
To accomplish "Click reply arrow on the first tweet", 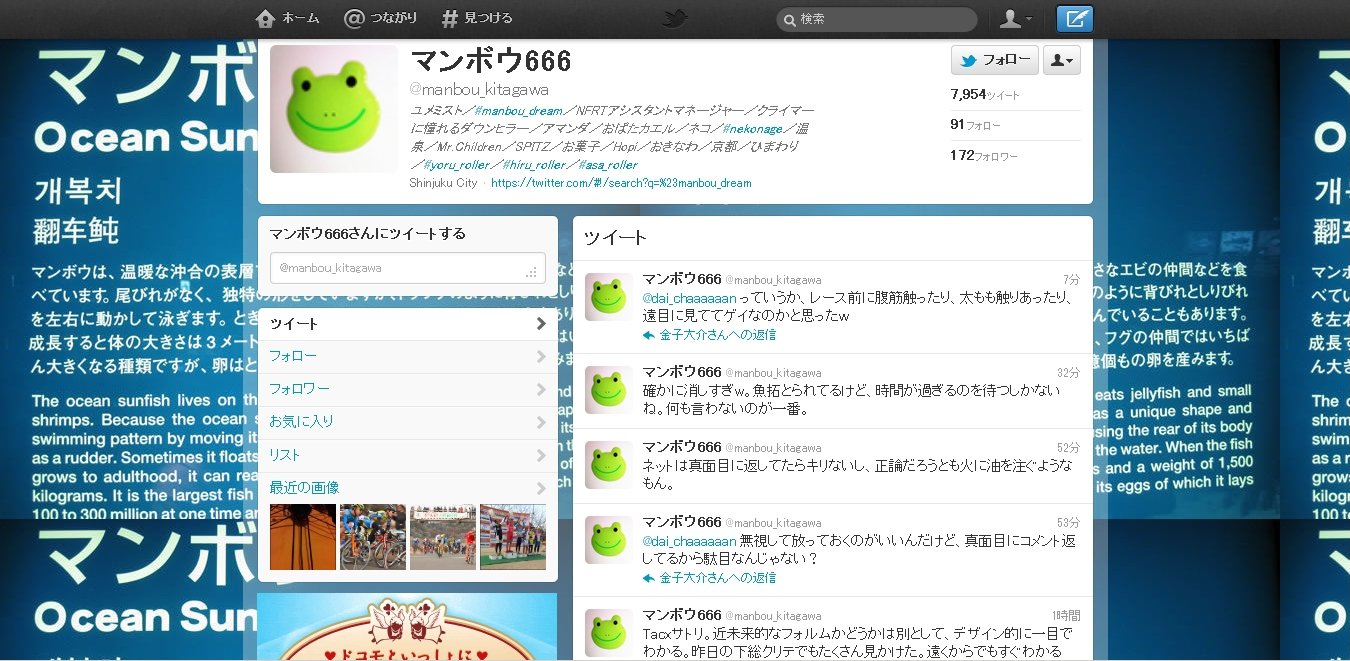I will click(648, 336).
